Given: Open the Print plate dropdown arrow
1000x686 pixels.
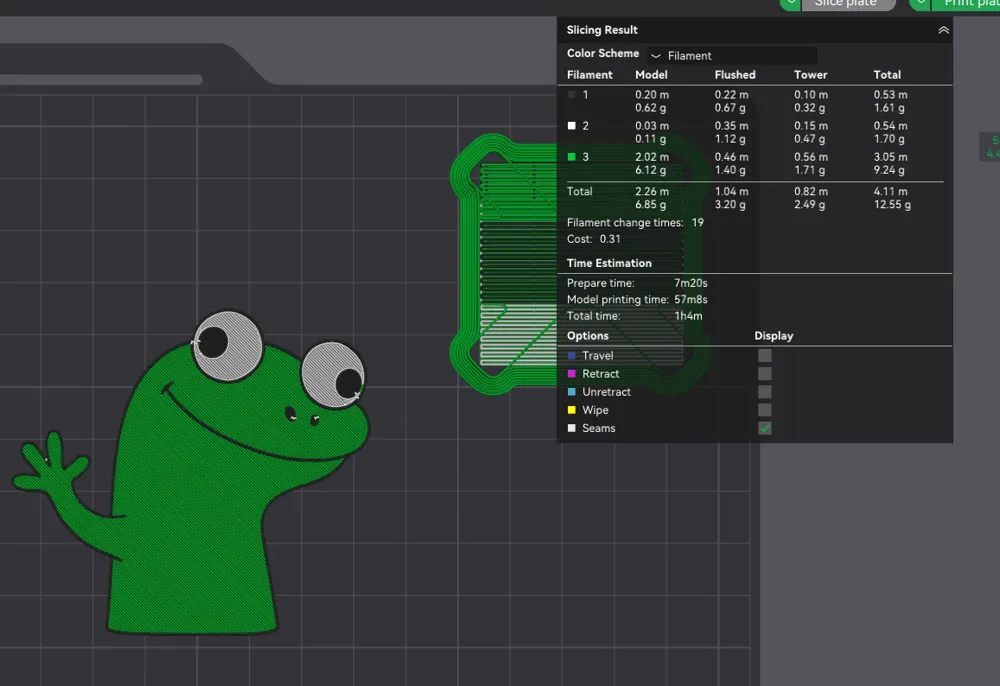Looking at the screenshot, I should [920, 3].
